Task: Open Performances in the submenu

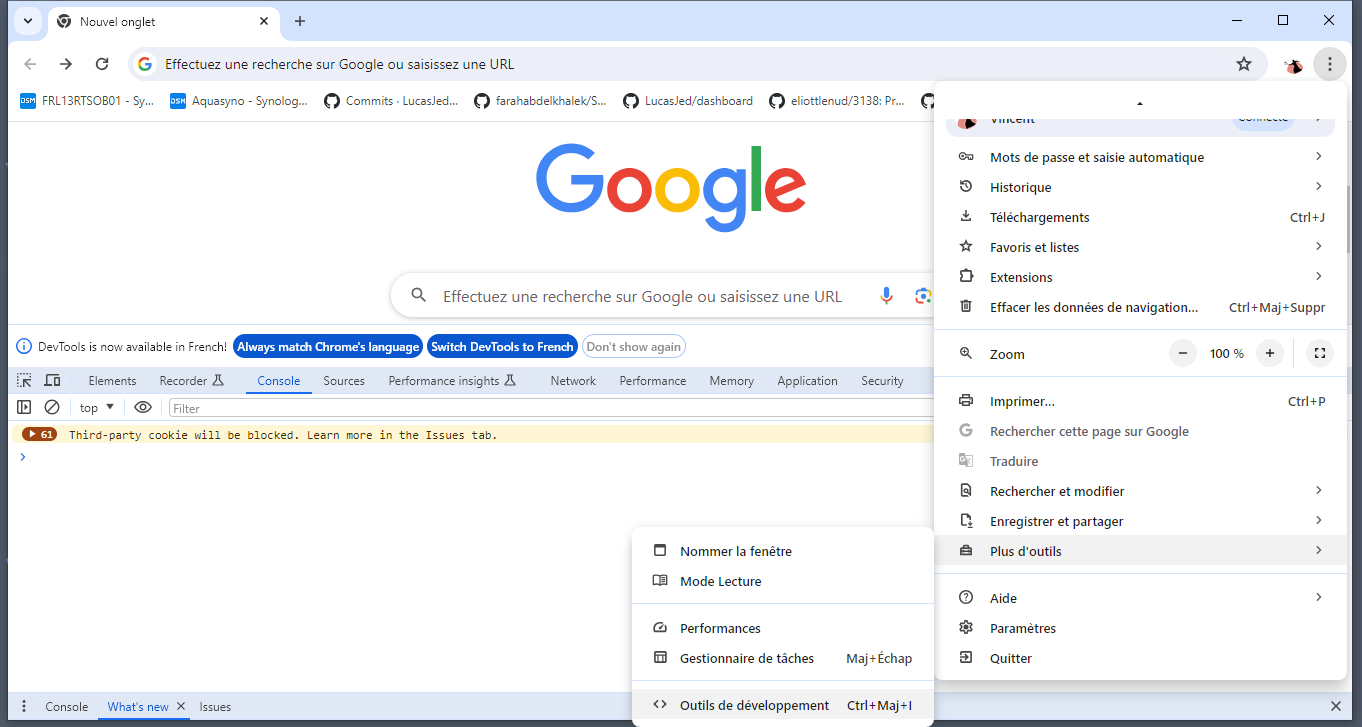Action: point(782,628)
